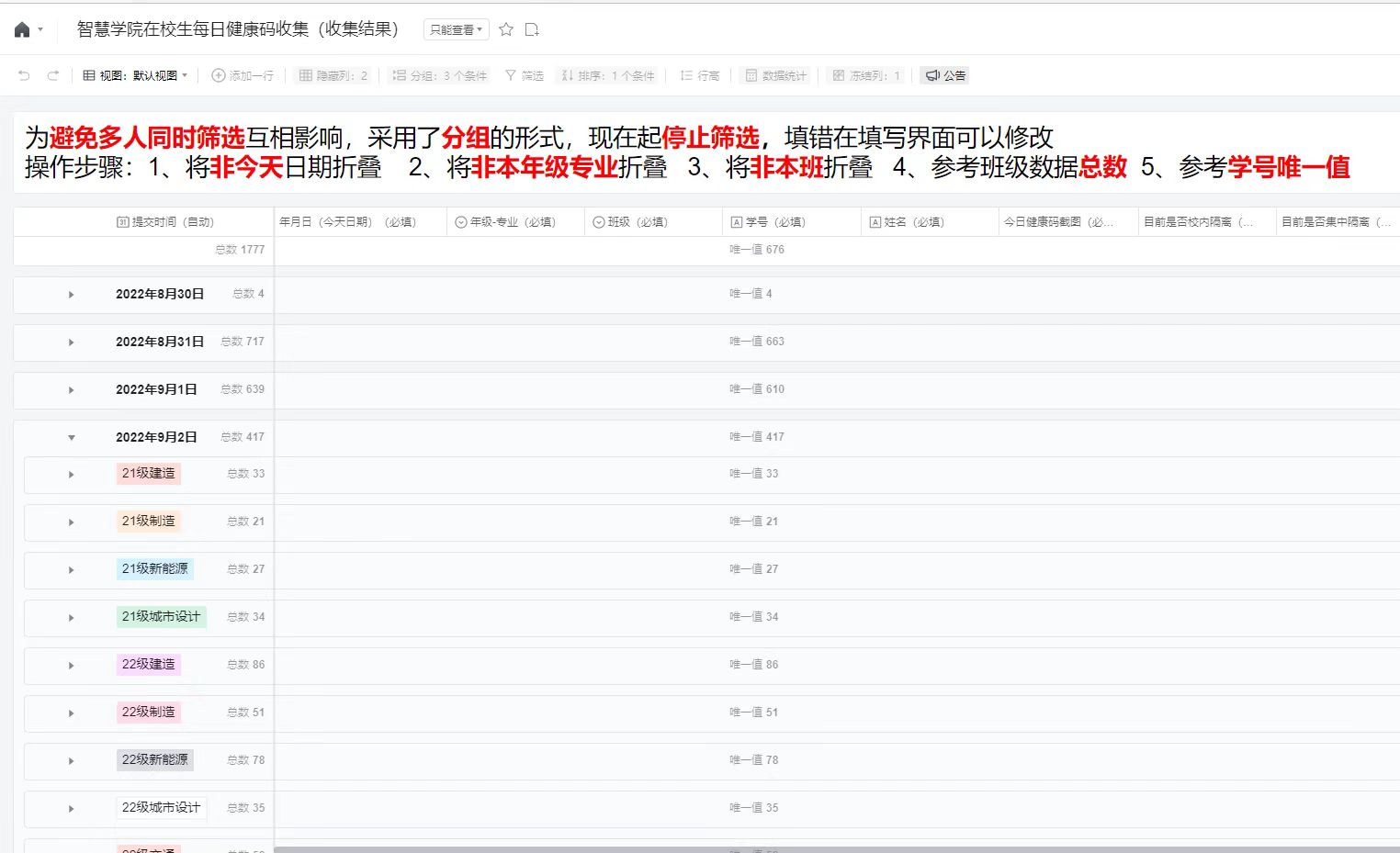1400x853 pixels.
Task: Open the announcement (公告) button
Action: 945,75
